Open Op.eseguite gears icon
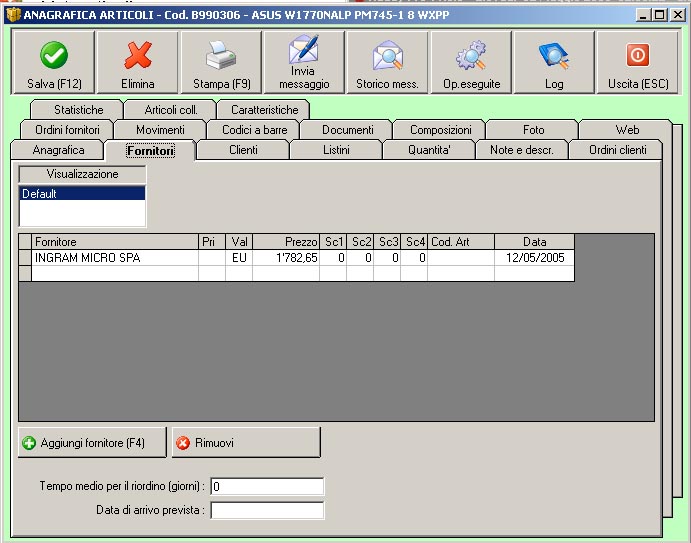Screen dimensions: 691x543 point(471,55)
